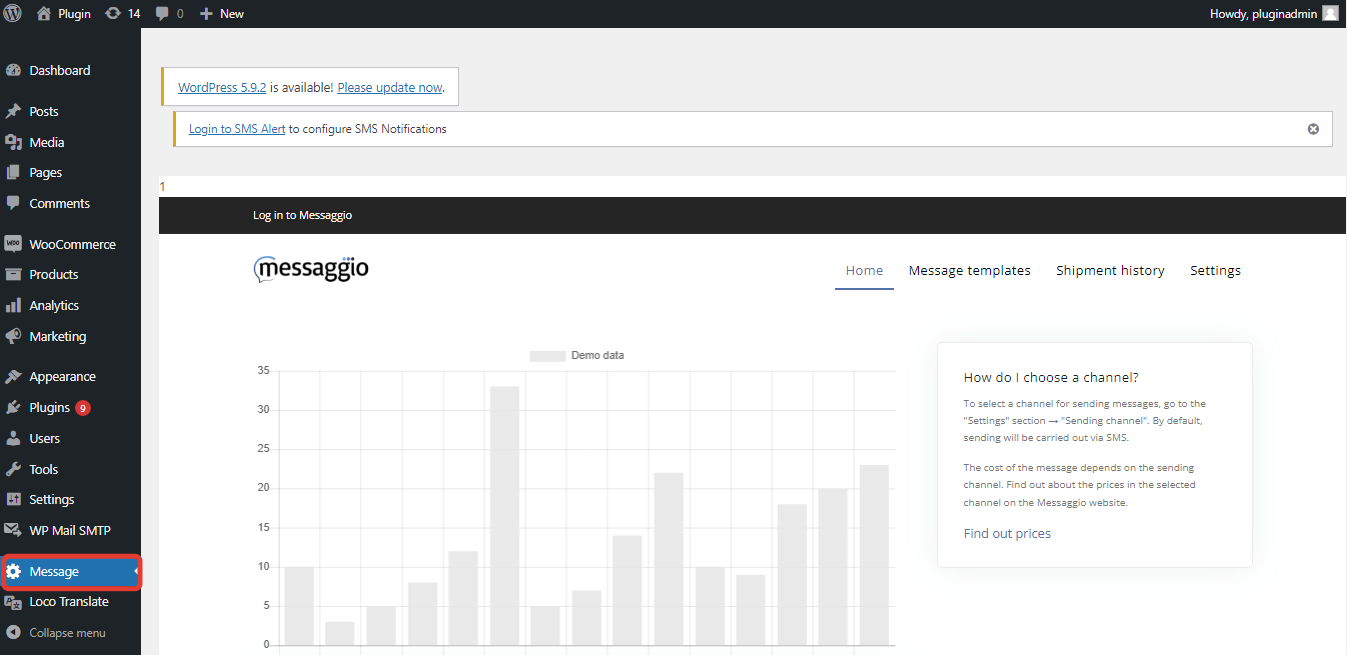Click Log in to Messaggio
Screen dimensions: 1347x655
[x=302, y=215]
